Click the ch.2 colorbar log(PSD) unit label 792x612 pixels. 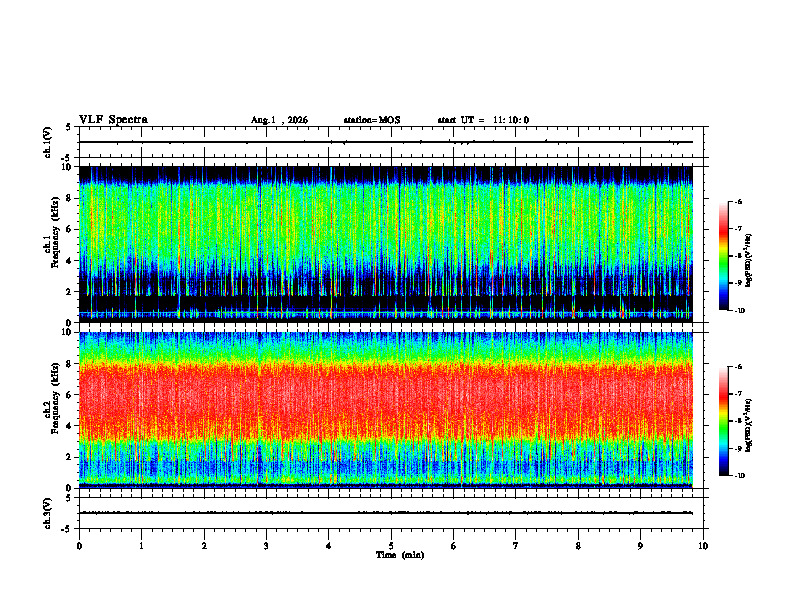pyautogui.click(x=750, y=425)
